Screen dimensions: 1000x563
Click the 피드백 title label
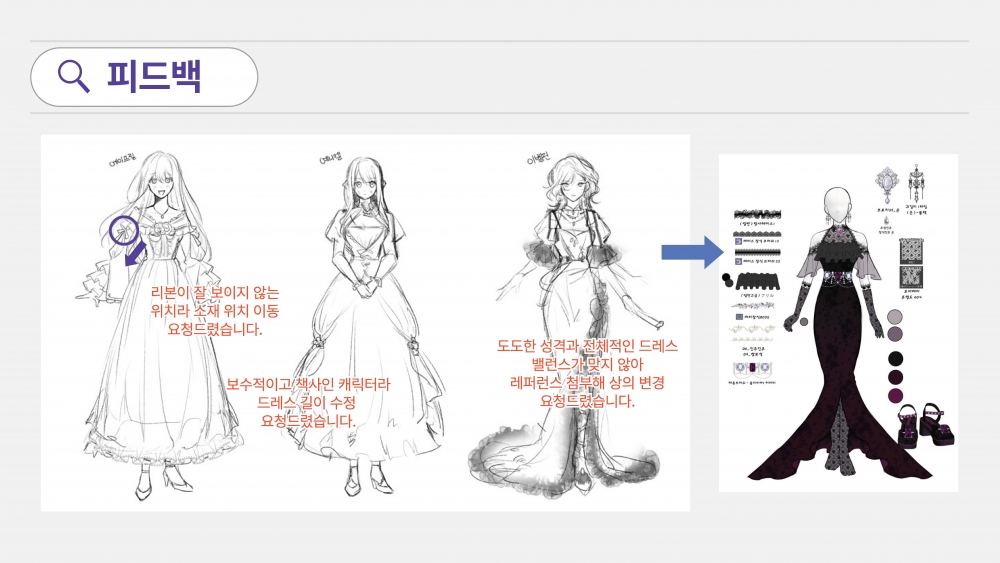pos(154,77)
